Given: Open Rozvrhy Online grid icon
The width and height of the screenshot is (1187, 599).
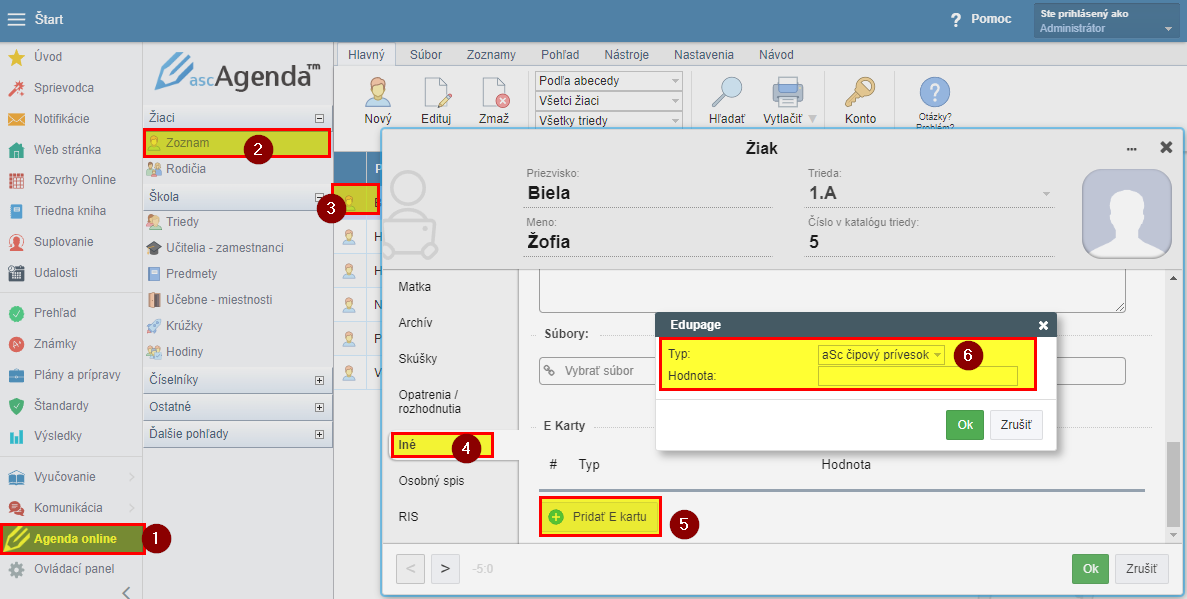Looking at the screenshot, I should pos(16,180).
